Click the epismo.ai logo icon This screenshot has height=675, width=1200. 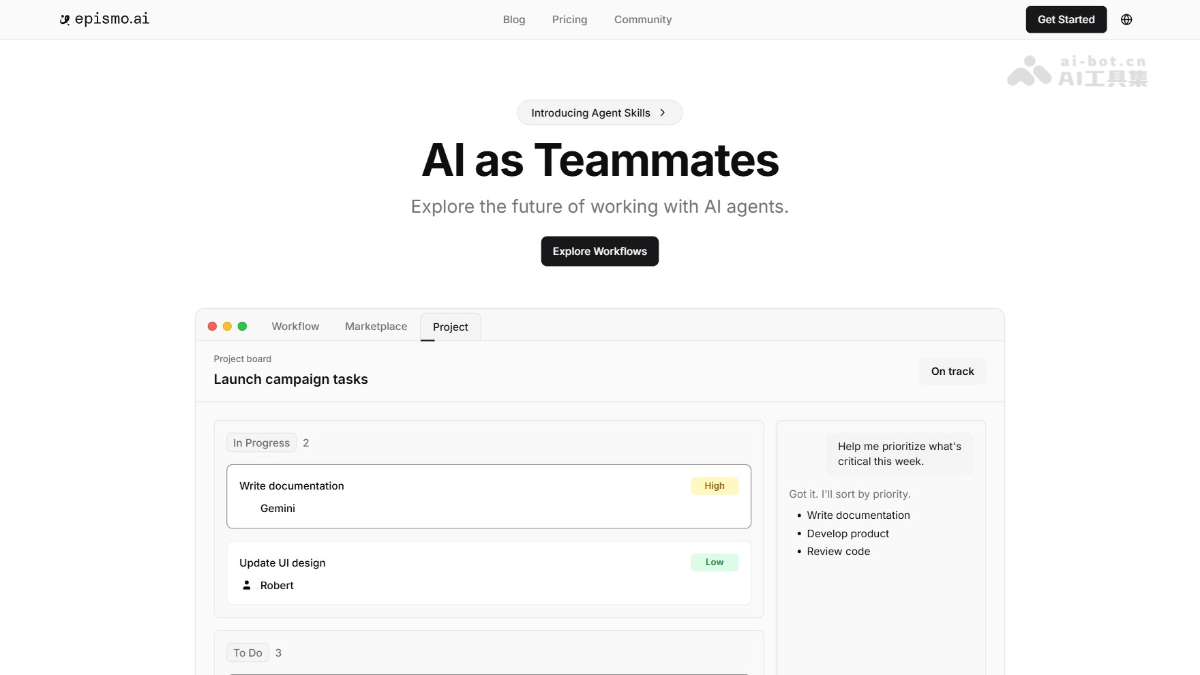(x=65, y=20)
